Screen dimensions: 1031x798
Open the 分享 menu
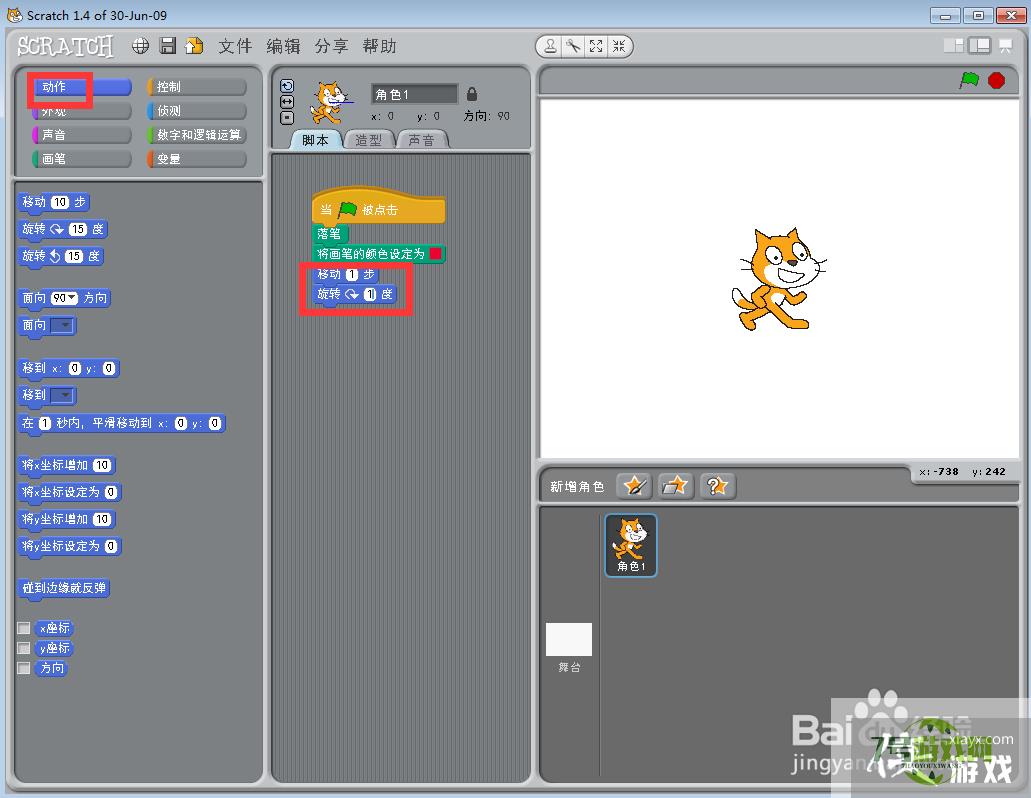click(x=331, y=46)
